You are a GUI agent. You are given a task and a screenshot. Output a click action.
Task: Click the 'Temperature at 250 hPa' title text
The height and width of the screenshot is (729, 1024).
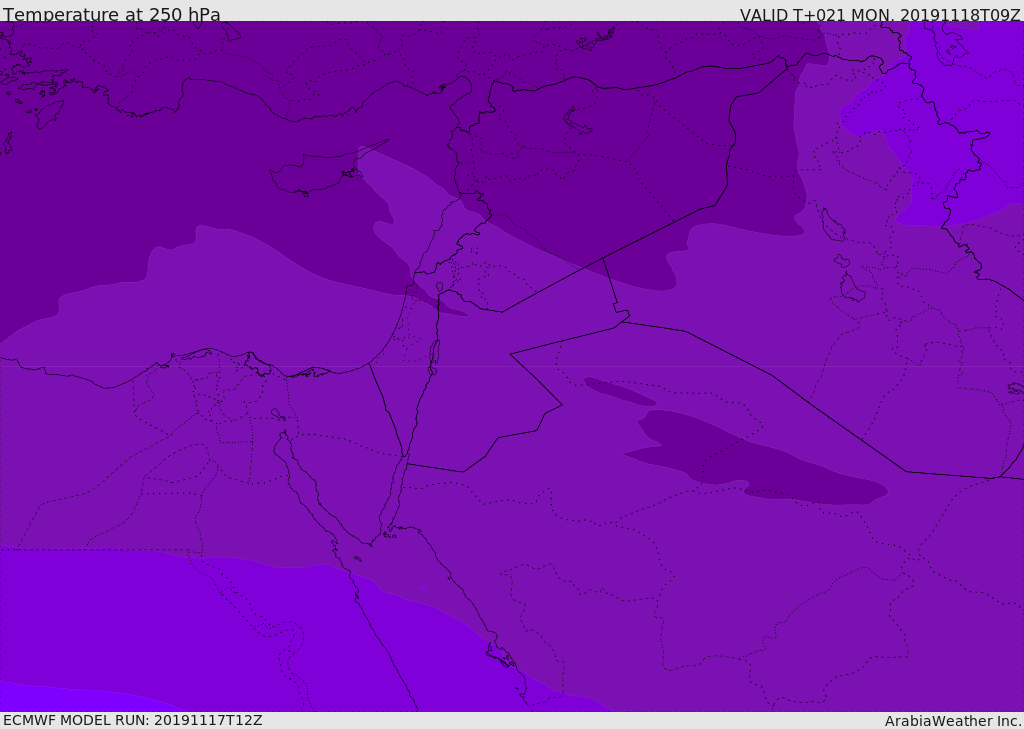(x=112, y=14)
